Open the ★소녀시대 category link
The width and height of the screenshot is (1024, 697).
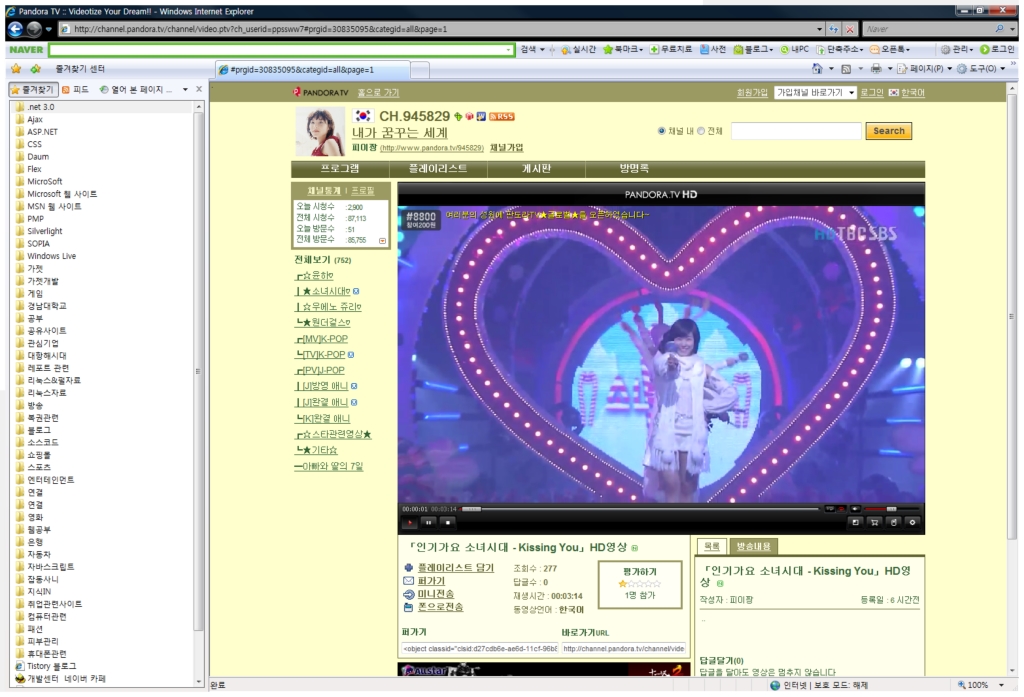tap(323, 291)
